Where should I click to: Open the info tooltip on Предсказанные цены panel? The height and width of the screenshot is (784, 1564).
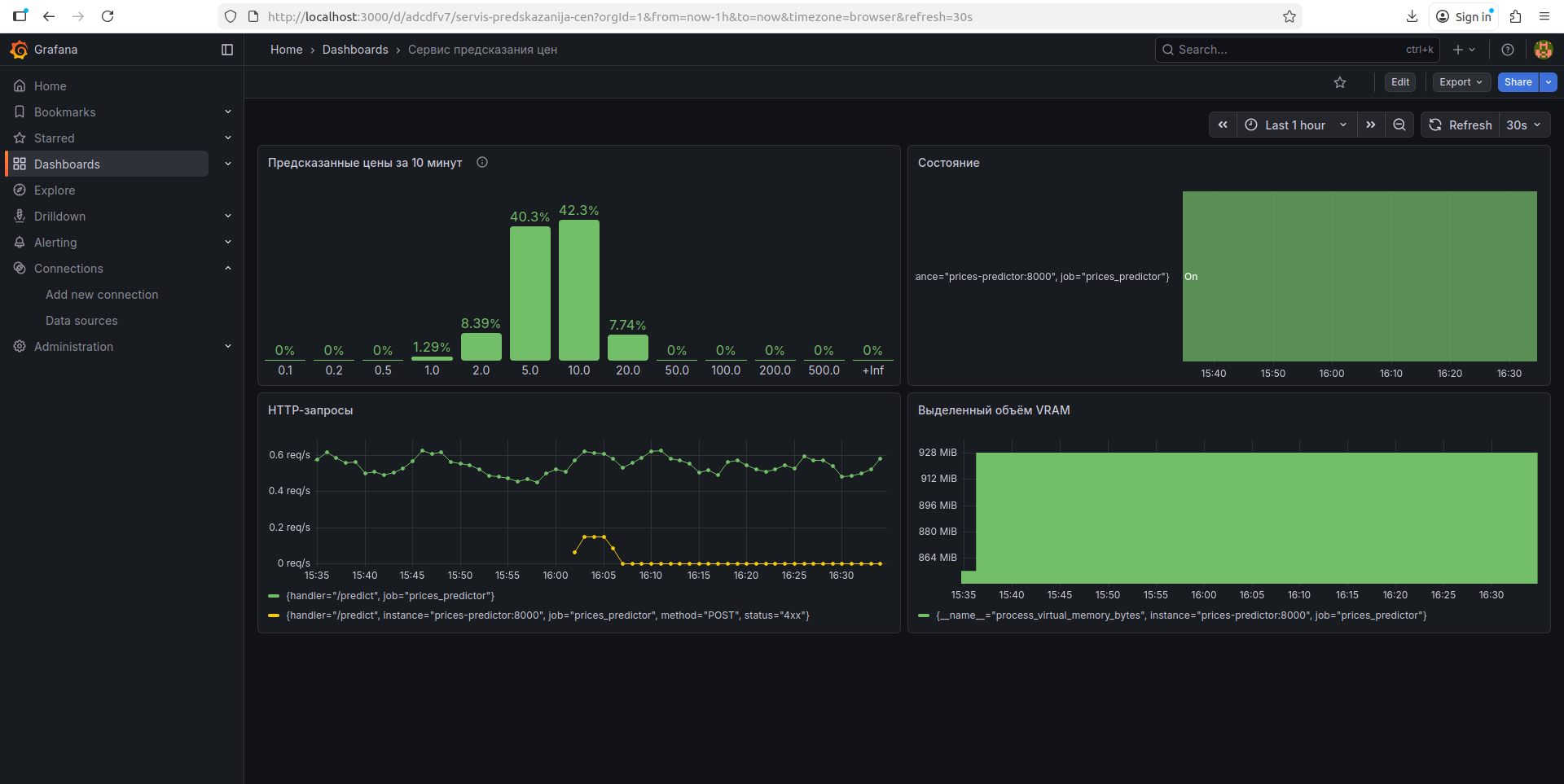pos(482,162)
